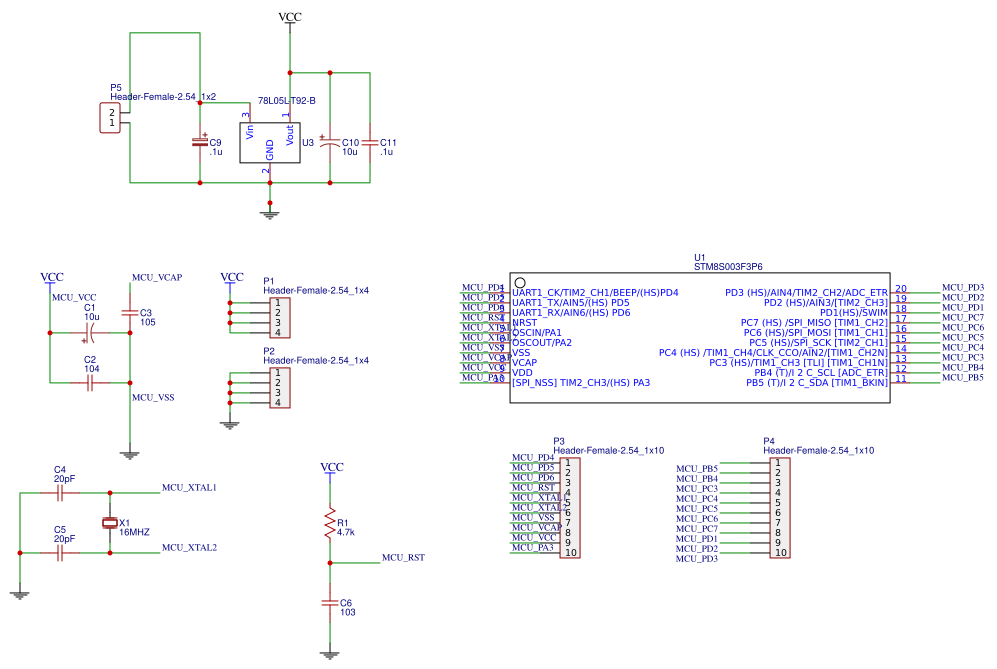Click the VDD pin name in U1

point(523,373)
